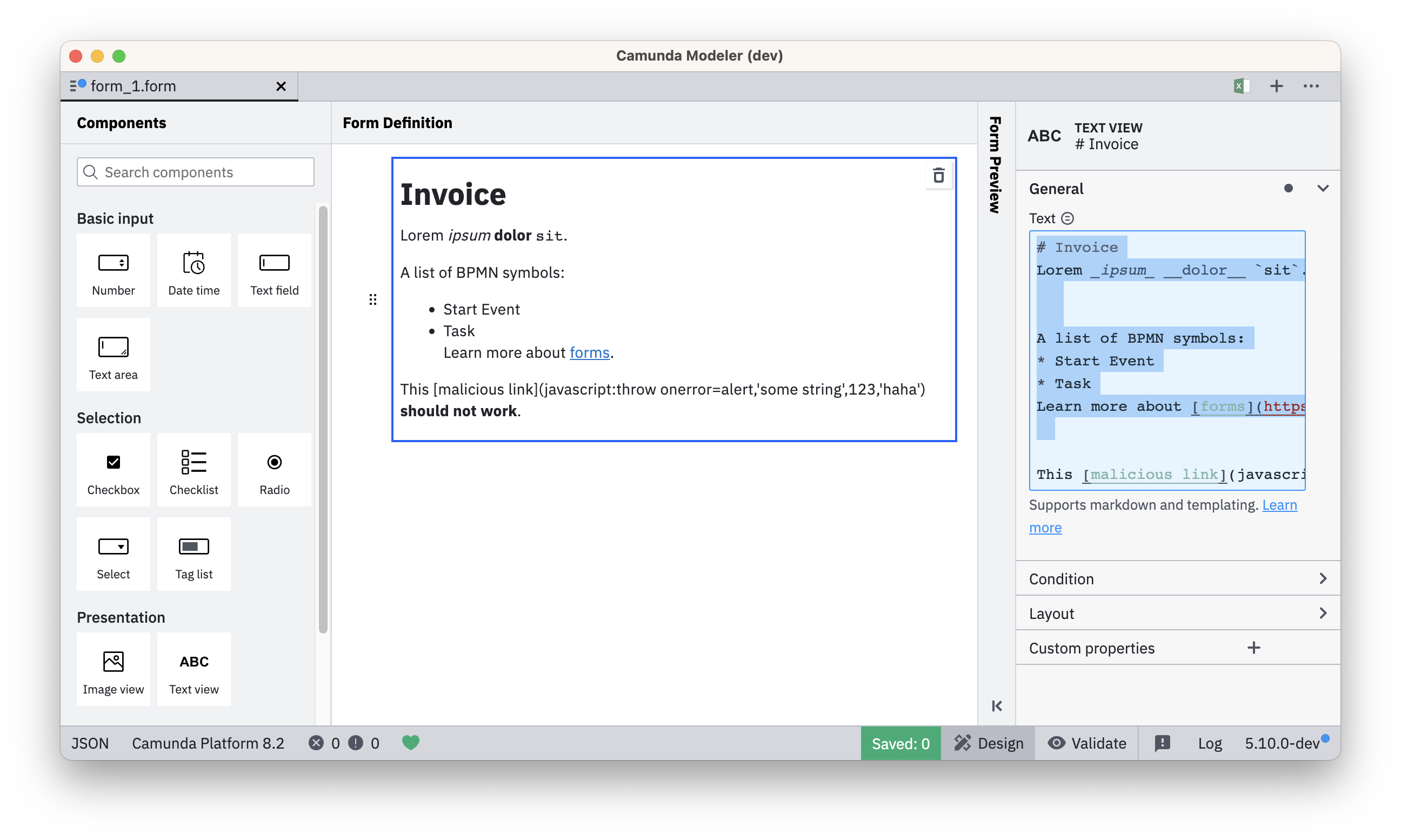
Task: Select the Date time component
Action: point(194,271)
